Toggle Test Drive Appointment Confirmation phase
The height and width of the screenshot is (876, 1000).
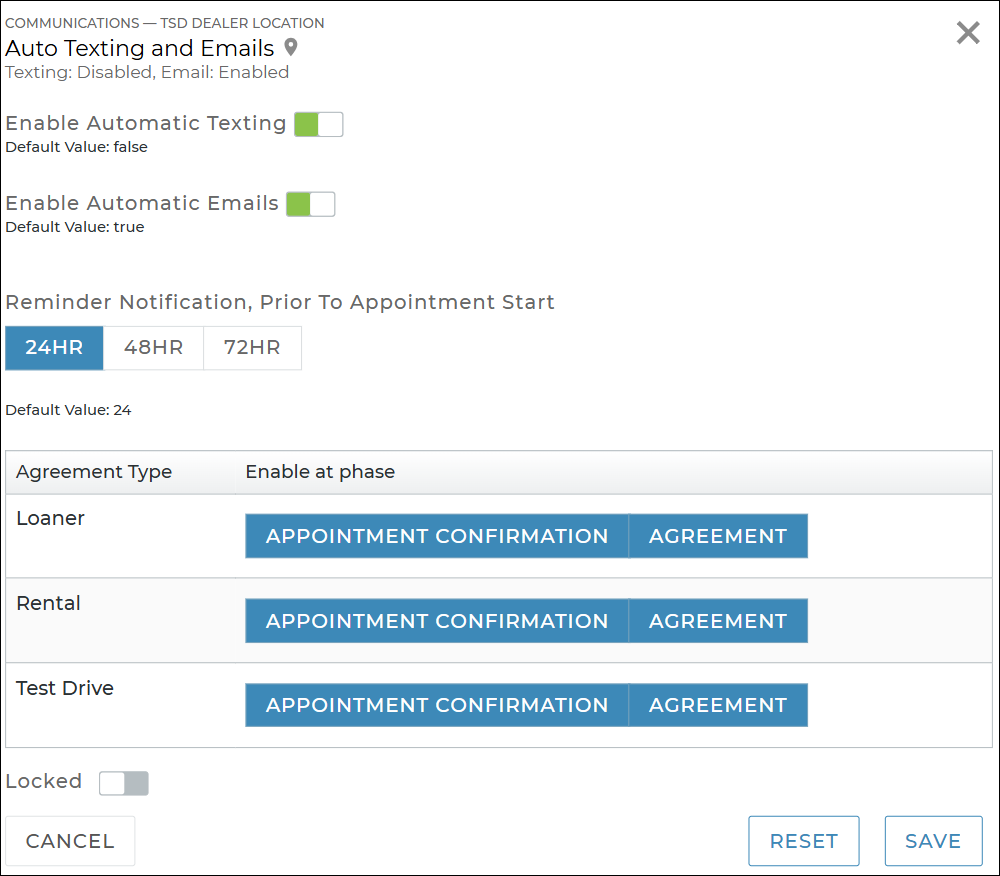(436, 705)
